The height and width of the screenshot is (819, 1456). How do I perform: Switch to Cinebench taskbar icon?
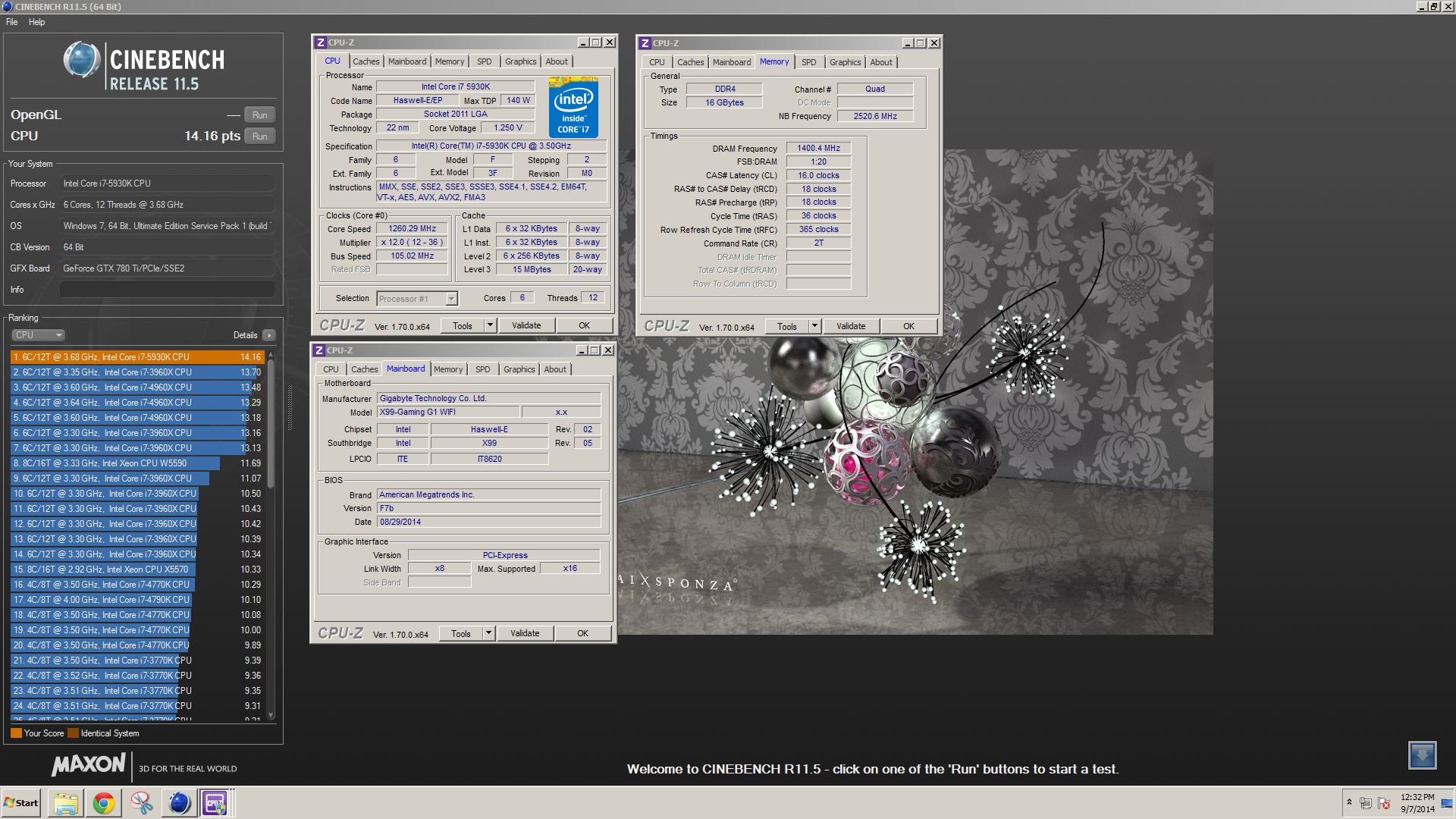(179, 803)
